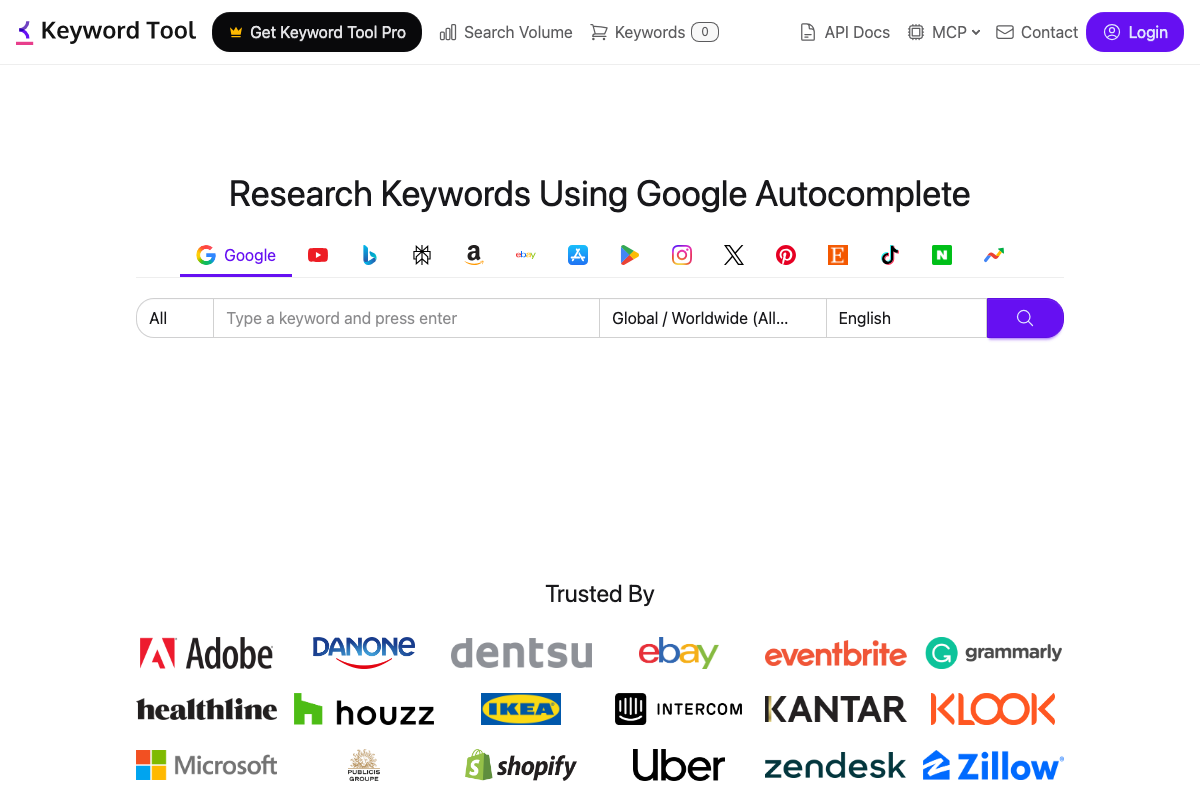Open the Google Trends tab
Screen dimensions: 1200x800
[994, 255]
